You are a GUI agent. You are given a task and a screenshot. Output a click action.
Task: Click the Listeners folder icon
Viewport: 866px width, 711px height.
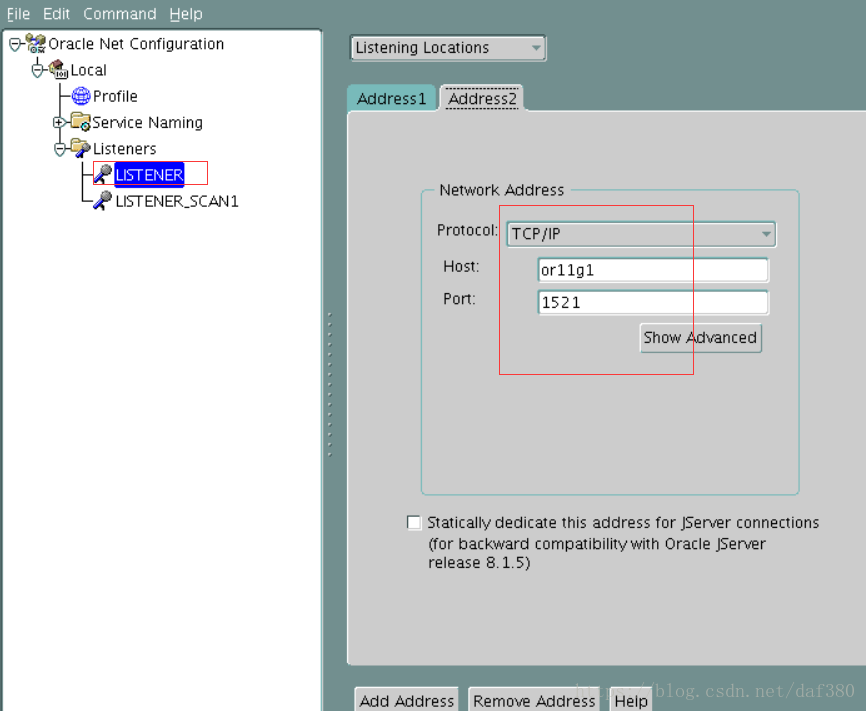[81, 148]
